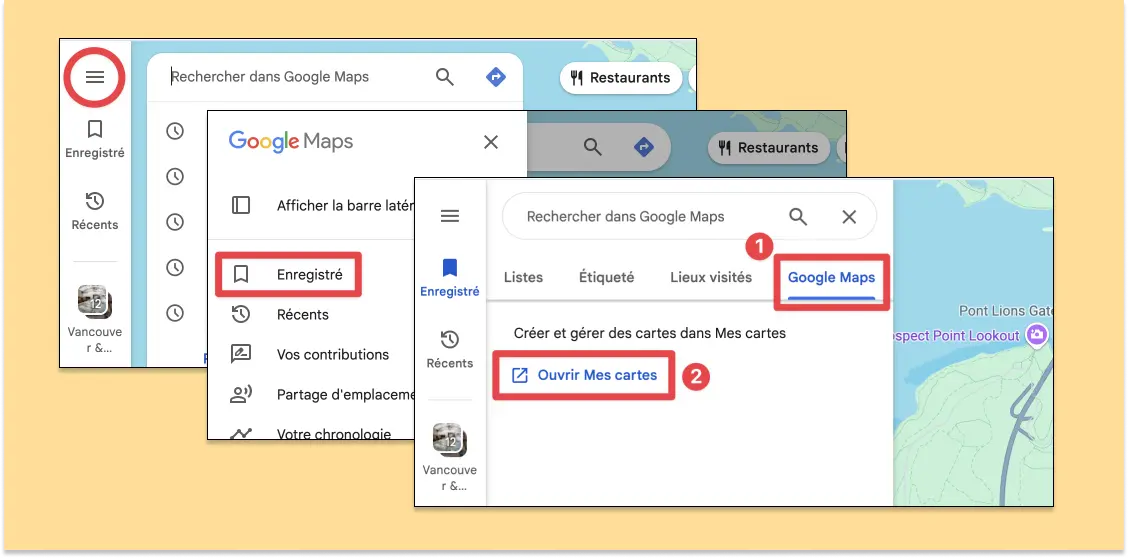Click first recent-history clock icon in back window
This screenshot has height=558, width=1128.
pyautogui.click(x=175, y=131)
